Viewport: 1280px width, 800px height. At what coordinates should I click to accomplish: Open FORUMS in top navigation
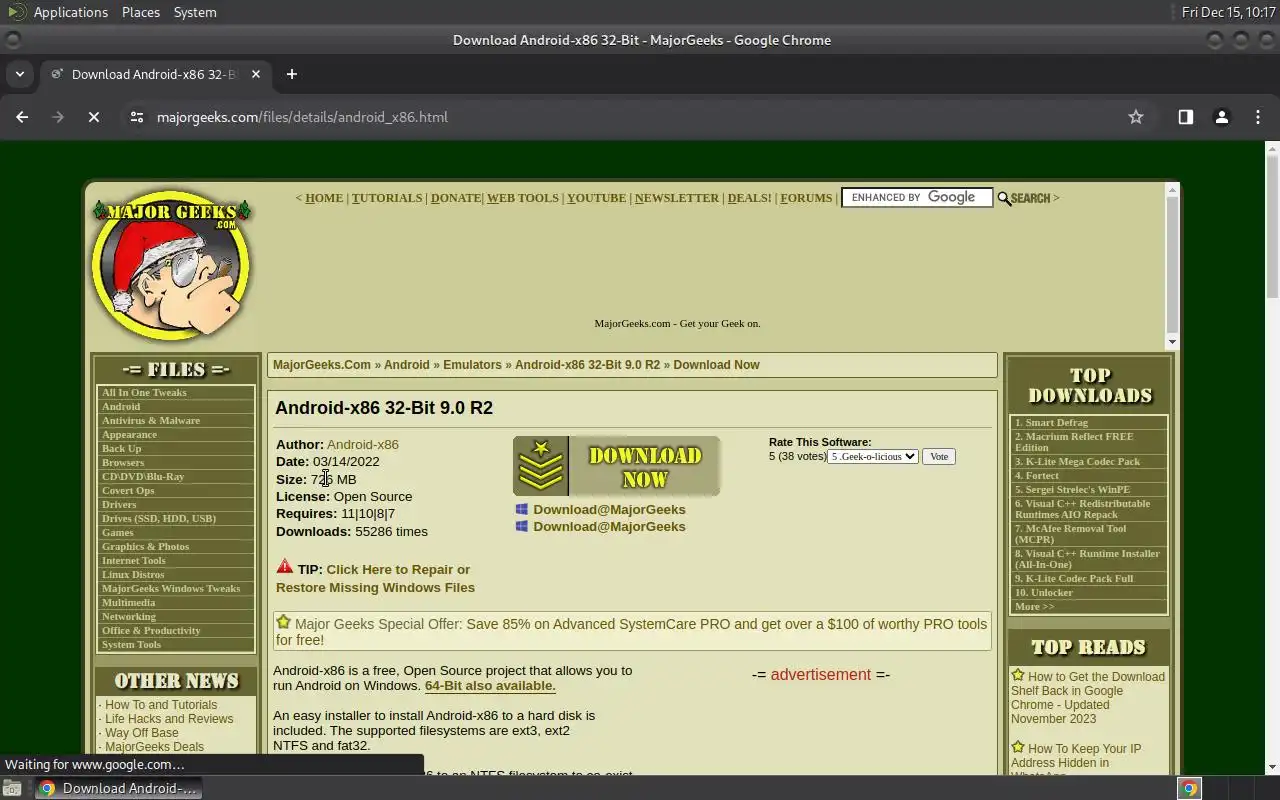807,198
